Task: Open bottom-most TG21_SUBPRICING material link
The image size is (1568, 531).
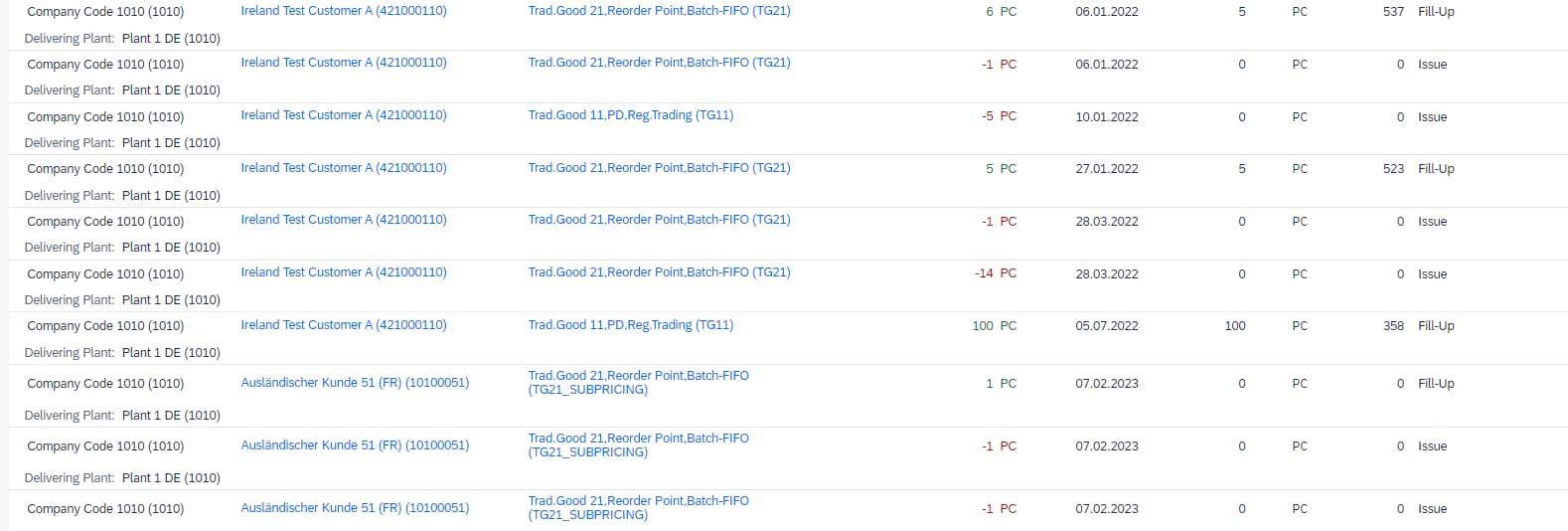Action: pos(638,508)
